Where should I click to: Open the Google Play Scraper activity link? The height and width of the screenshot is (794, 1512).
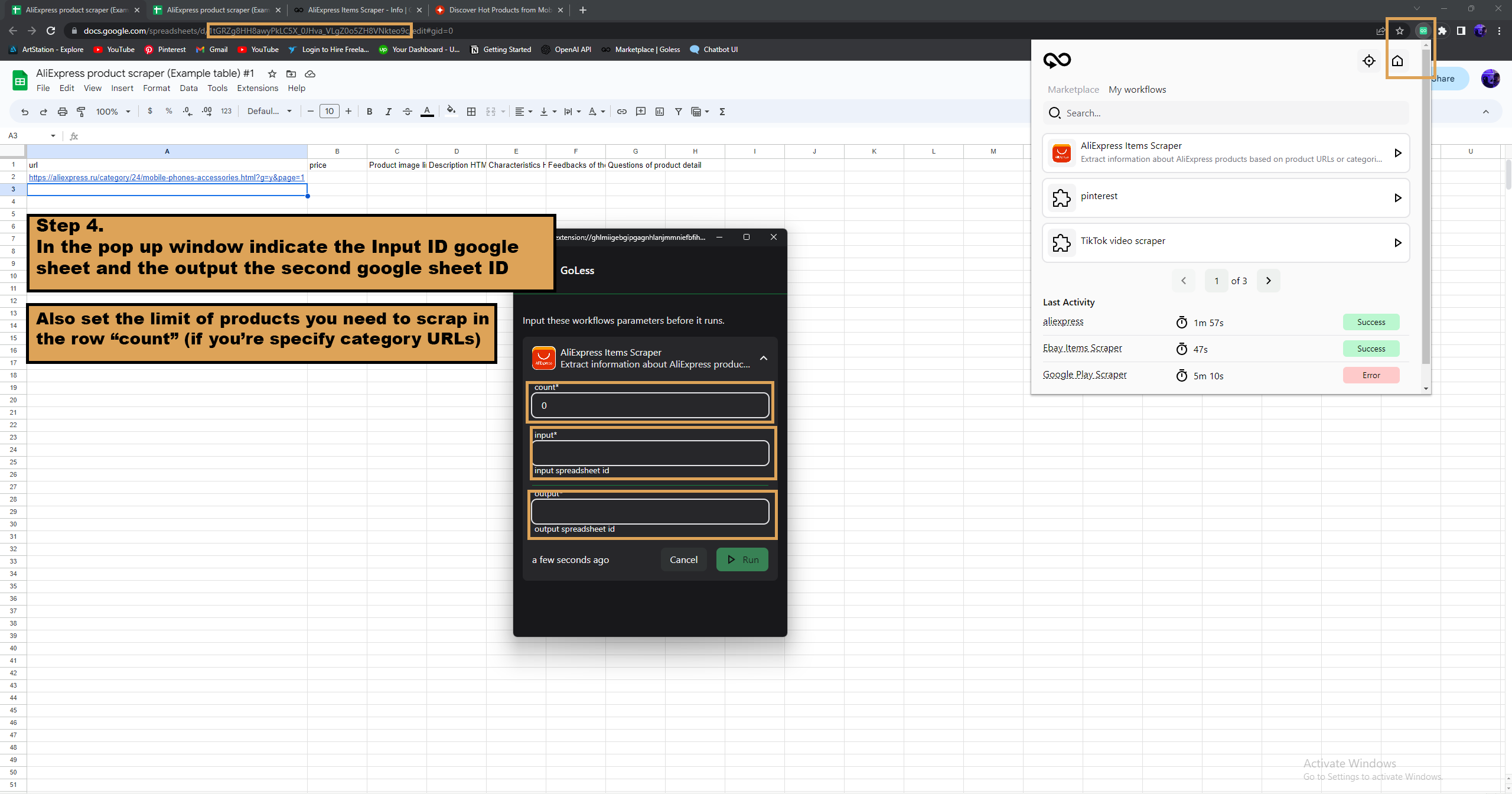1084,375
